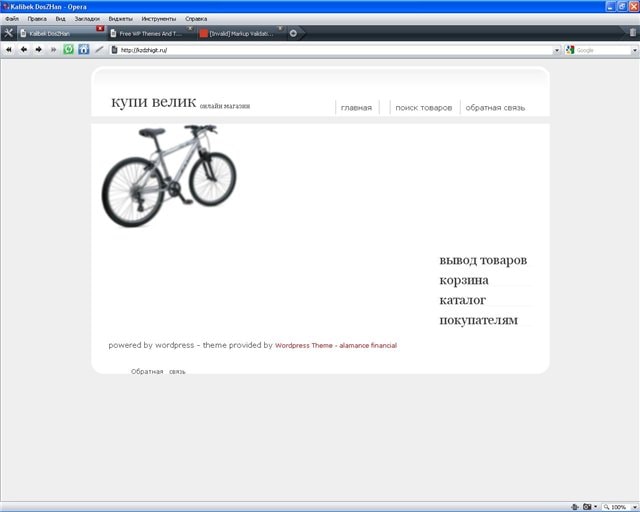The width and height of the screenshot is (640, 512).
Task: Open the Закладки menu
Action: [87, 19]
